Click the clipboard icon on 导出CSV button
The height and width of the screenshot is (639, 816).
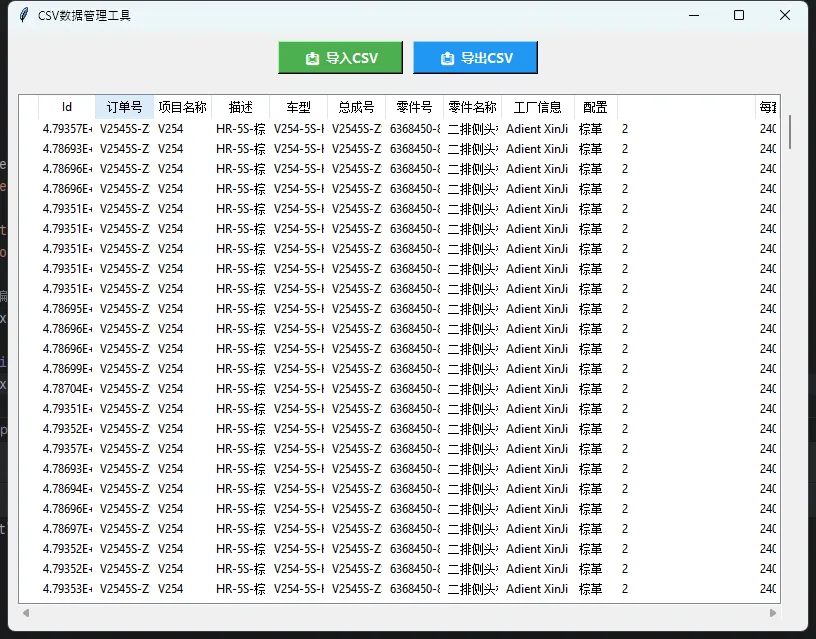(446, 58)
